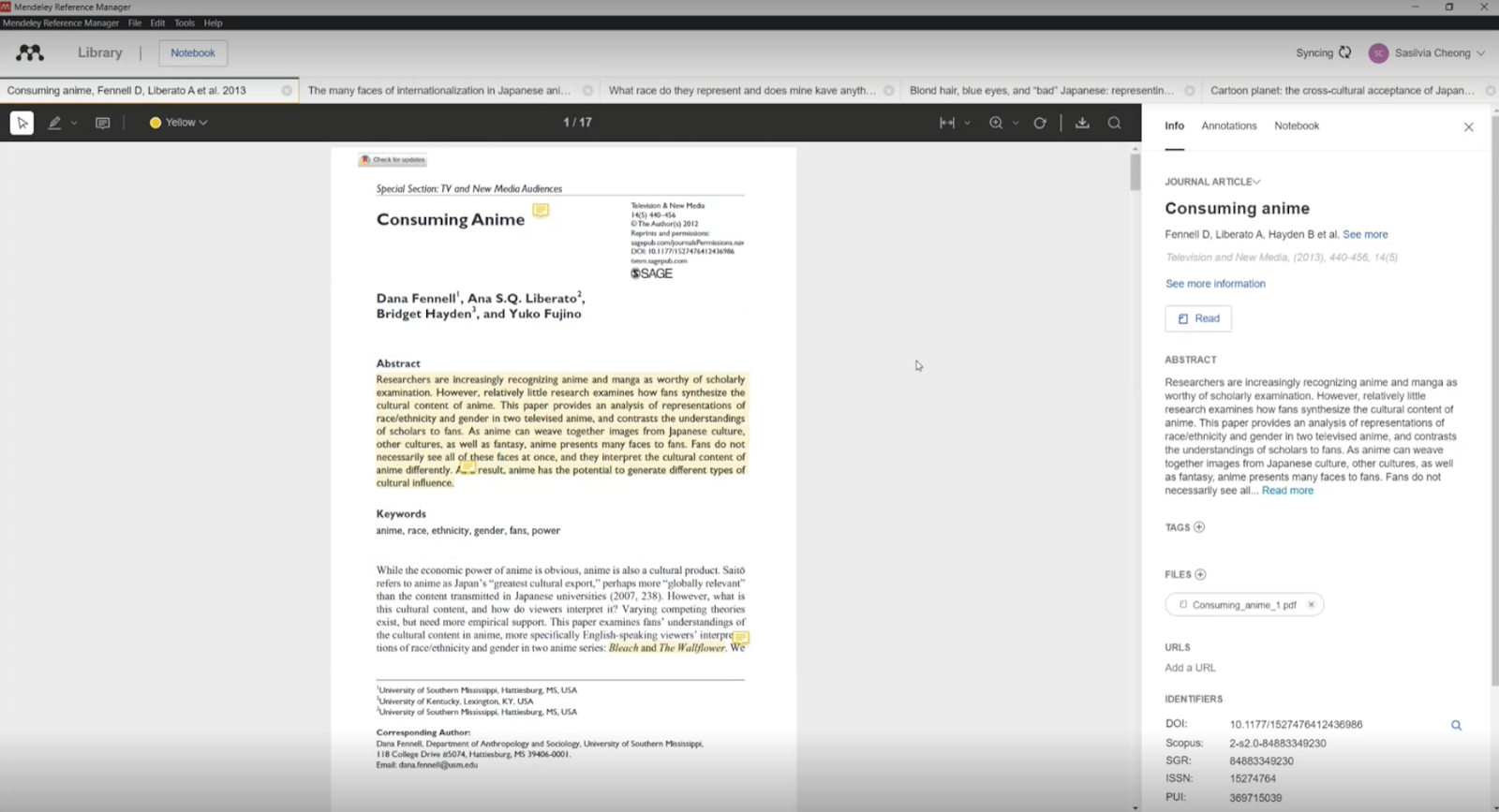Click the search in document icon
The height and width of the screenshot is (812, 1499).
(1114, 123)
